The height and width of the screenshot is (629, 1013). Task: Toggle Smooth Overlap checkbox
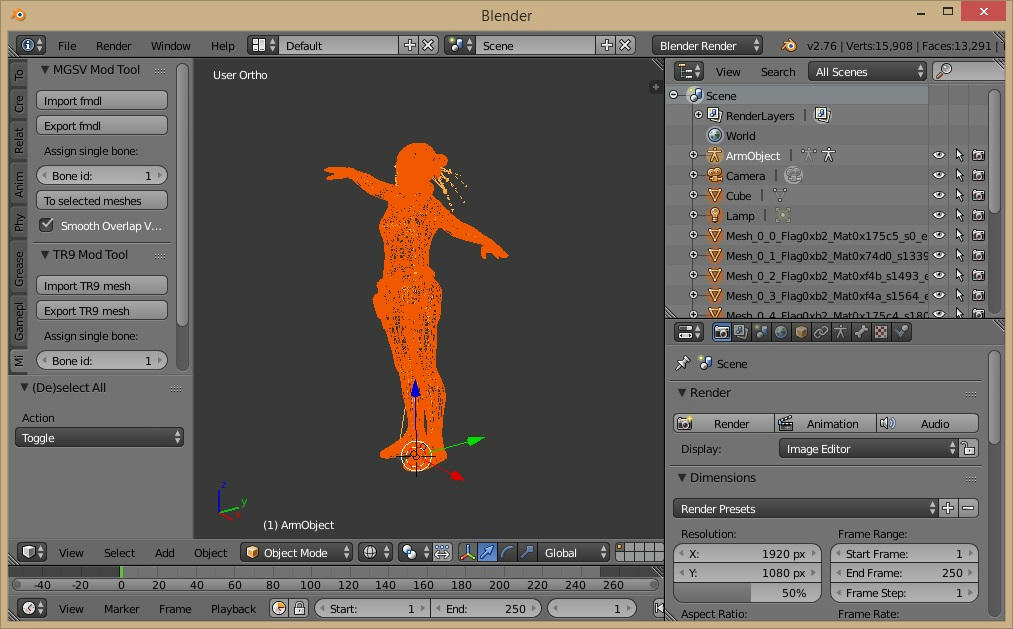(x=46, y=225)
